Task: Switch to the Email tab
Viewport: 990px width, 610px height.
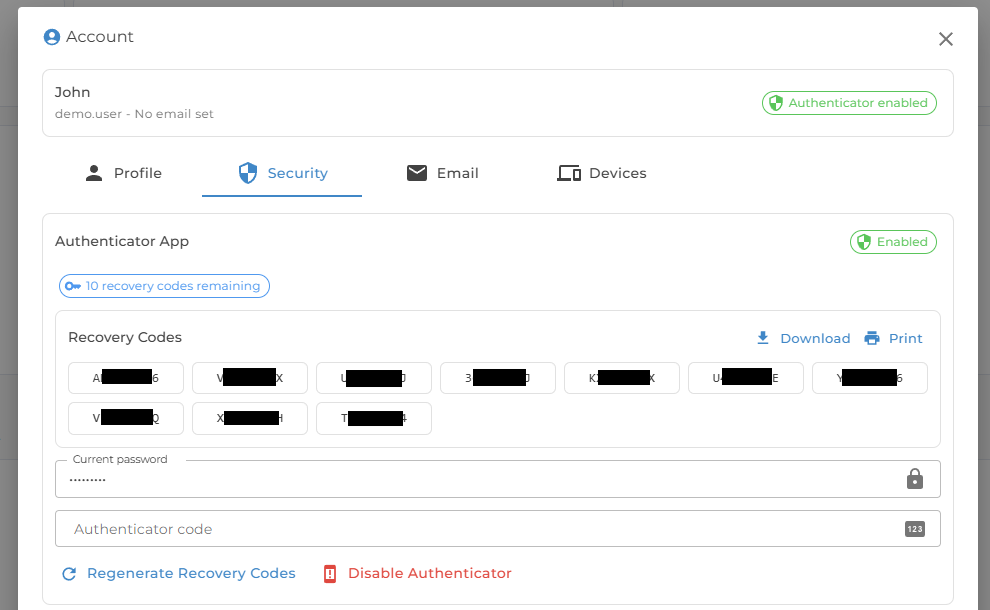Action: pyautogui.click(x=442, y=173)
